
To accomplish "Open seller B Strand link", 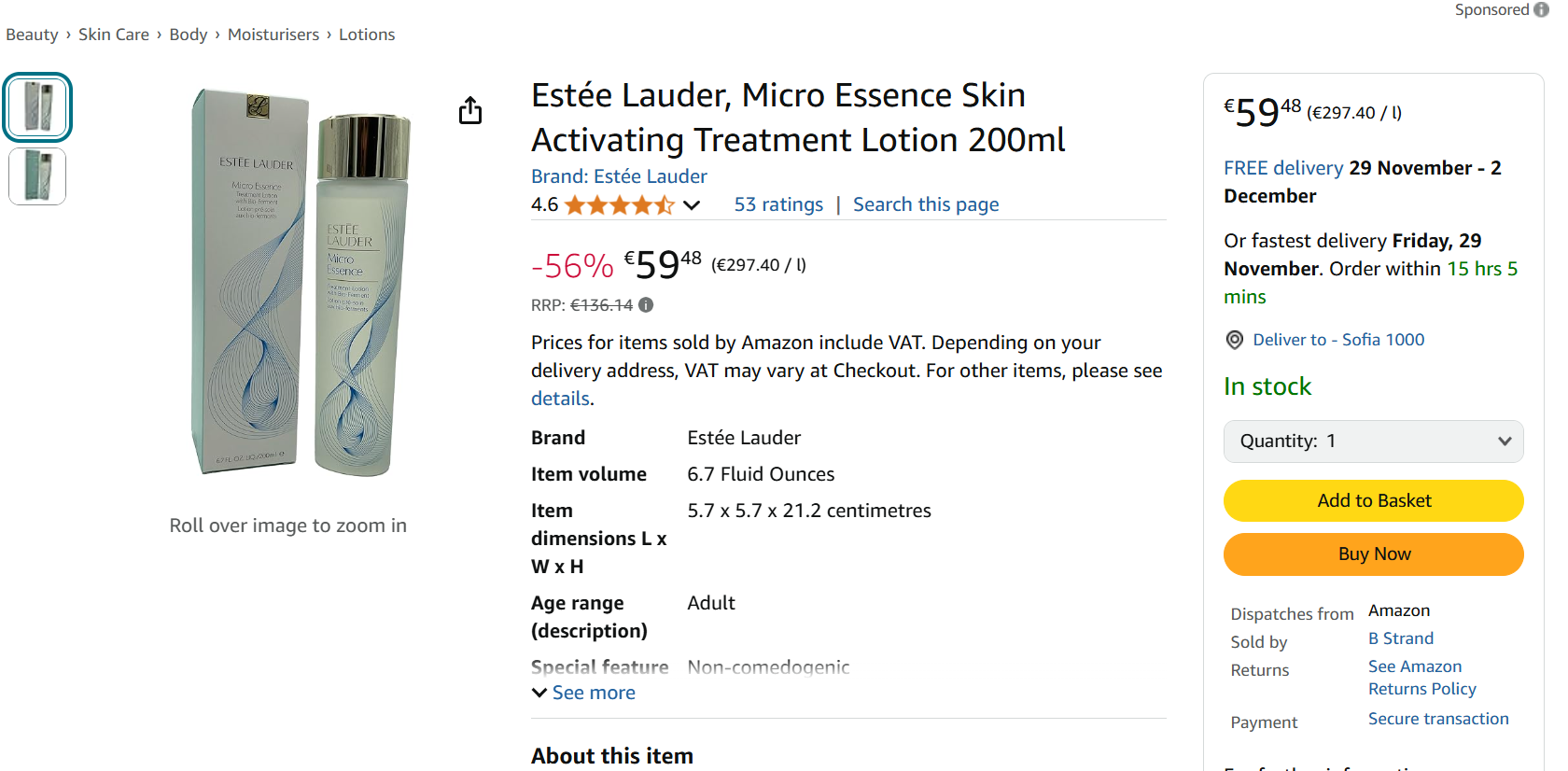I will (x=1400, y=638).
